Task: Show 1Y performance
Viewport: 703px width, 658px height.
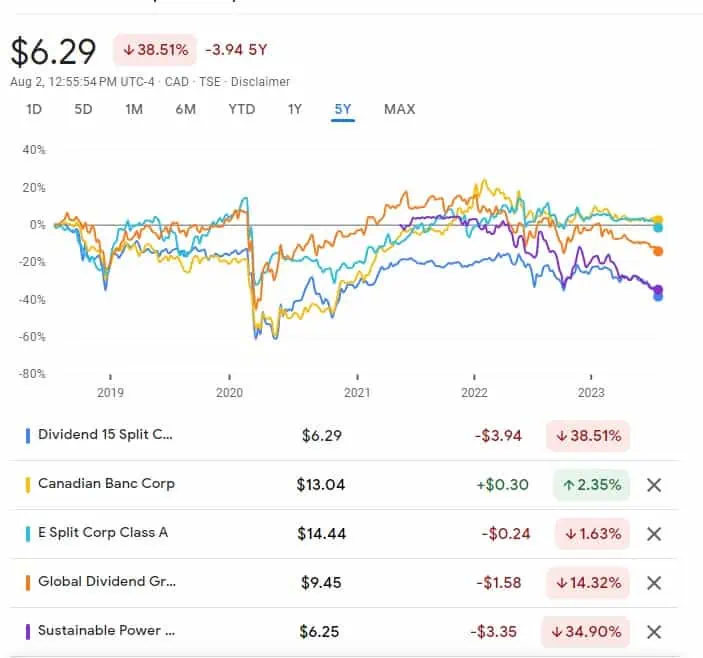Action: (x=295, y=109)
